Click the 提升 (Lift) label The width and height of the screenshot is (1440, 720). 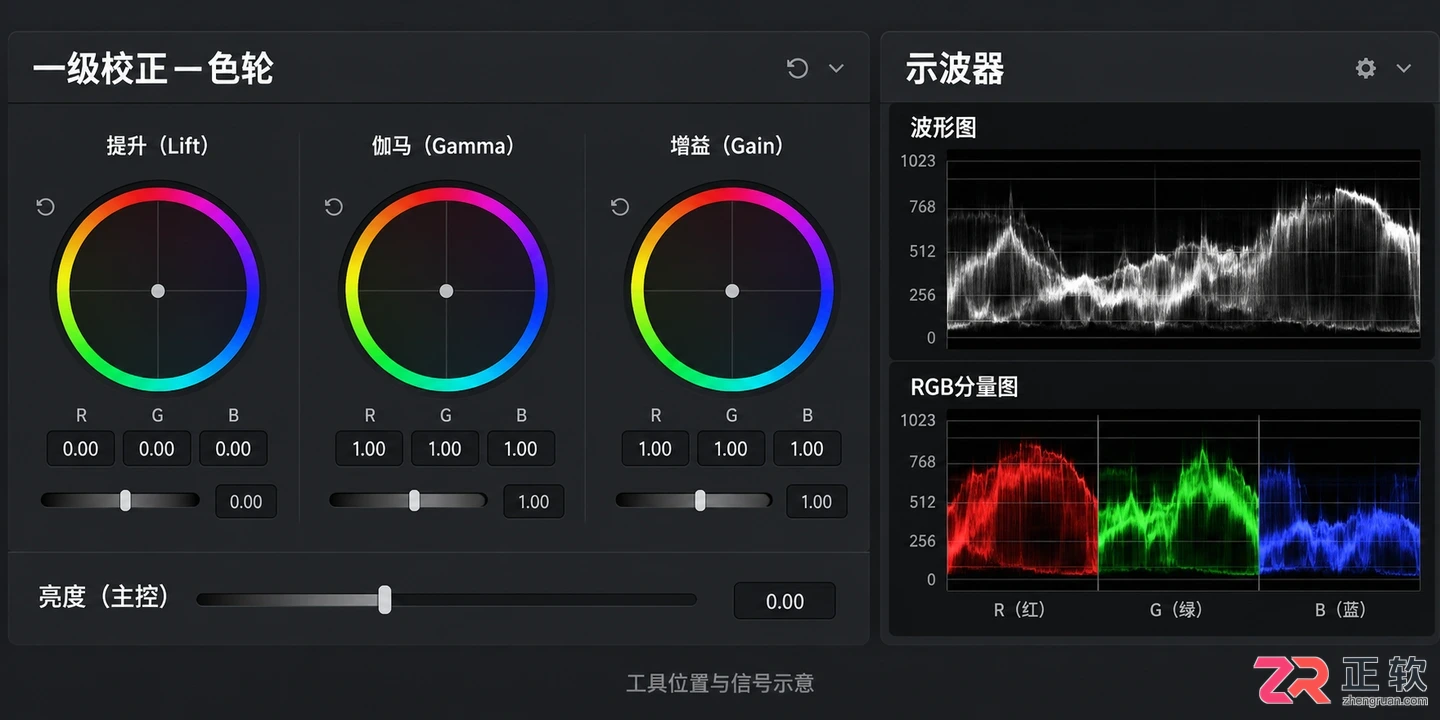tap(158, 146)
